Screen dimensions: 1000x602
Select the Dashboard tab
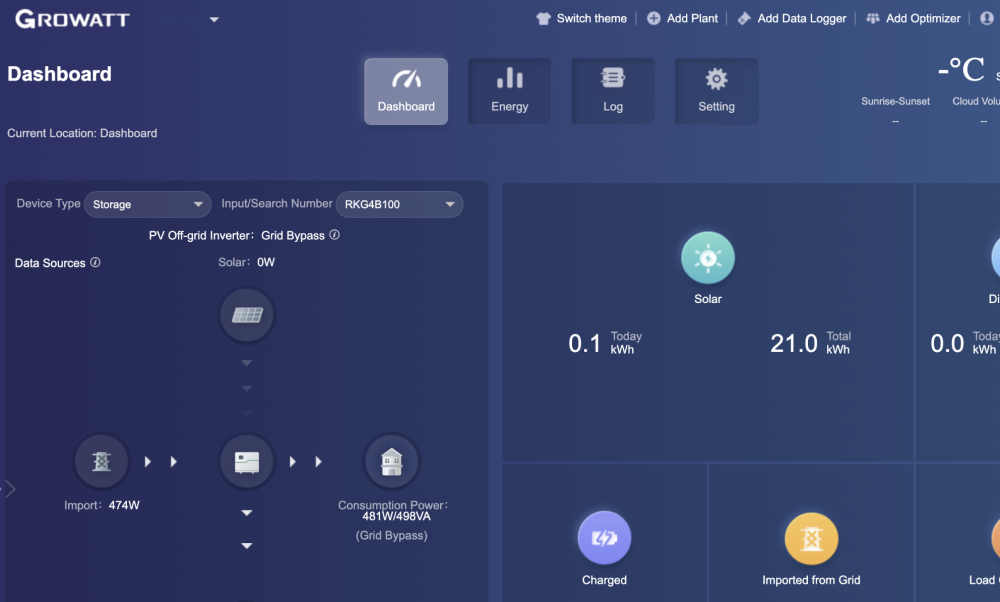(x=406, y=91)
